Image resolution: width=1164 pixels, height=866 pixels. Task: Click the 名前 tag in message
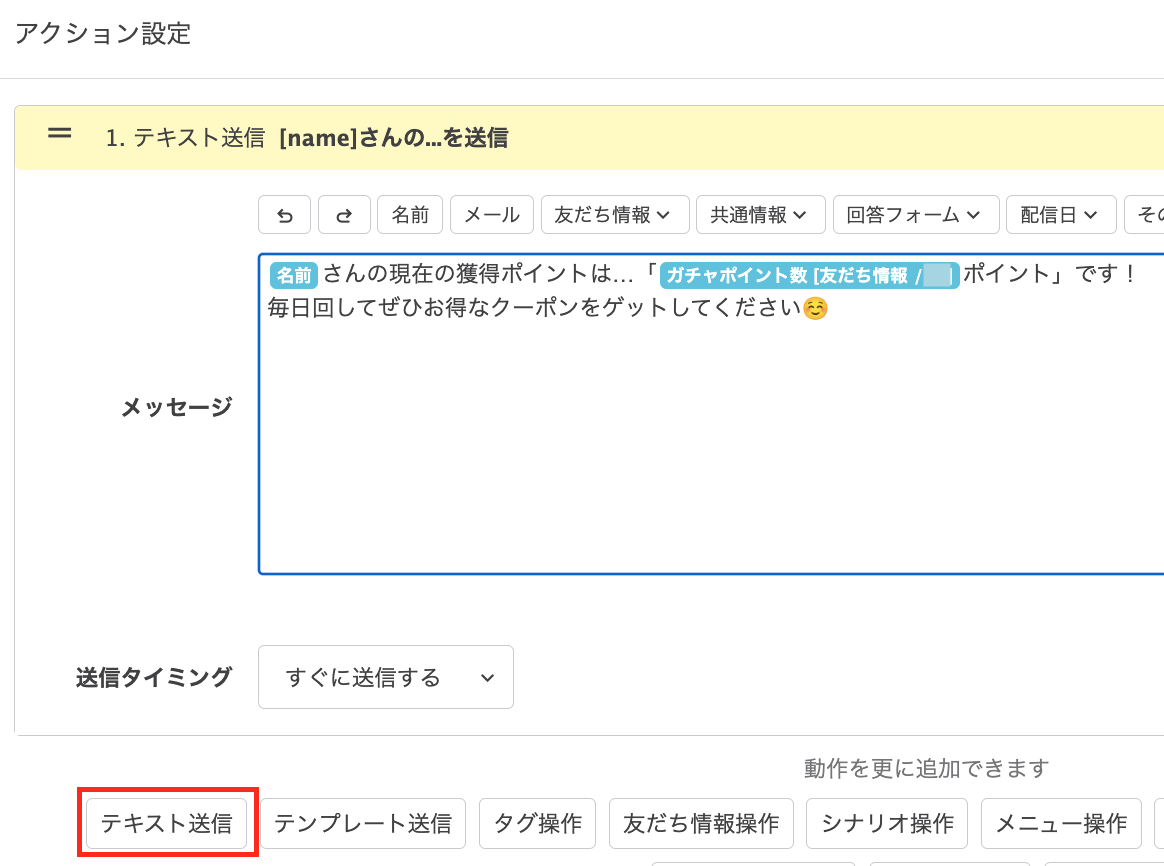point(293,275)
